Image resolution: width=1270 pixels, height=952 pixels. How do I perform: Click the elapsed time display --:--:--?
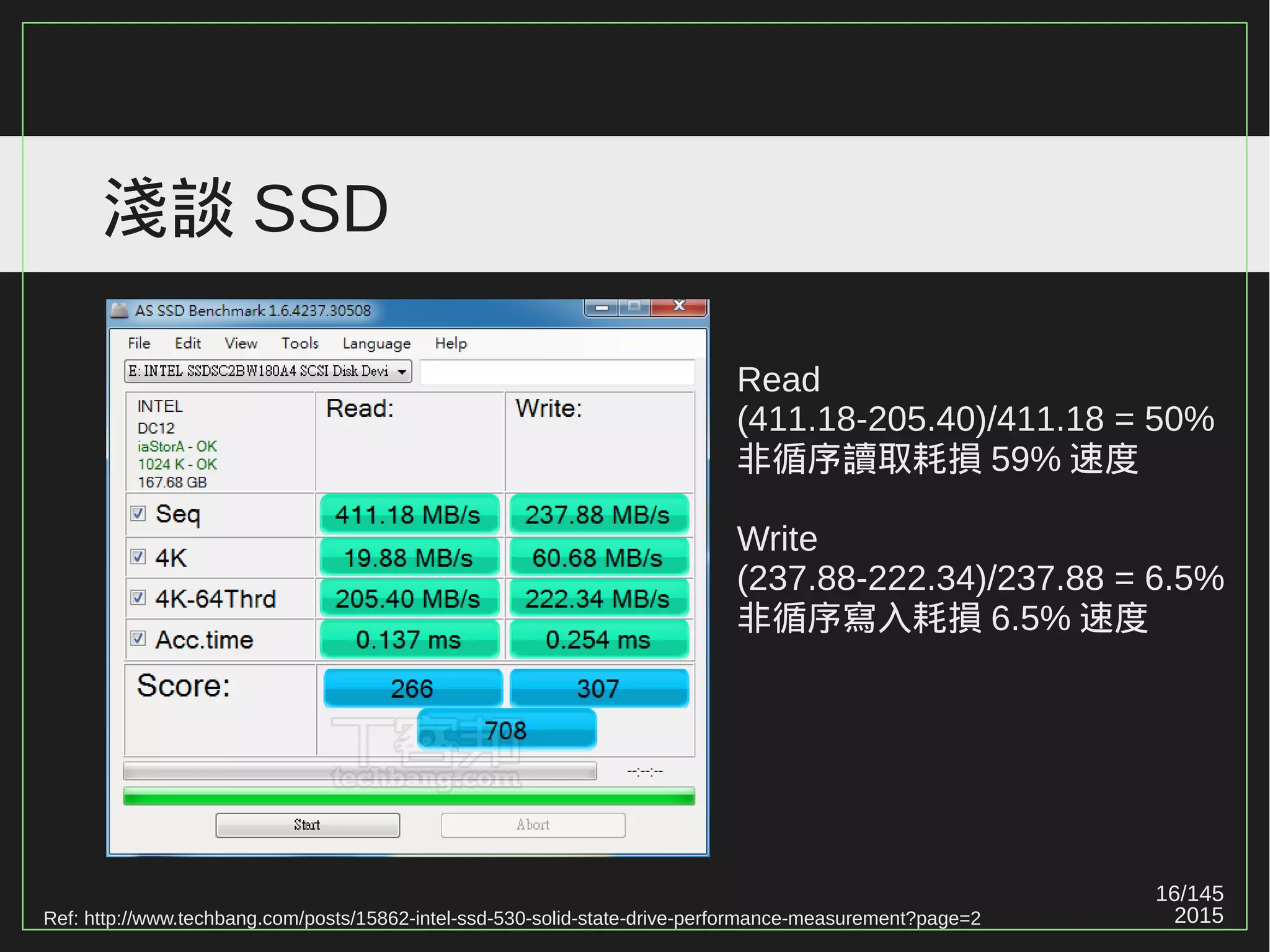coord(645,772)
